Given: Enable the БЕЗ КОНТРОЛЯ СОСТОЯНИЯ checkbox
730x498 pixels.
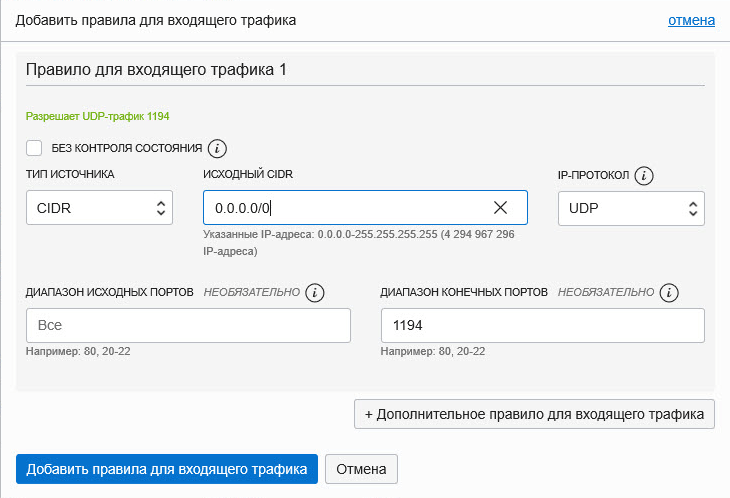Looking at the screenshot, I should point(34,148).
